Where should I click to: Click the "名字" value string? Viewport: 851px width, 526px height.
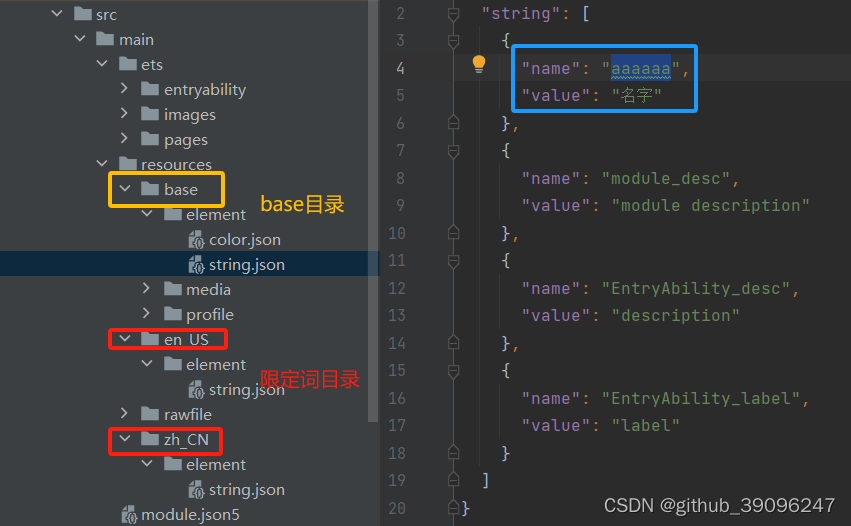(637, 96)
